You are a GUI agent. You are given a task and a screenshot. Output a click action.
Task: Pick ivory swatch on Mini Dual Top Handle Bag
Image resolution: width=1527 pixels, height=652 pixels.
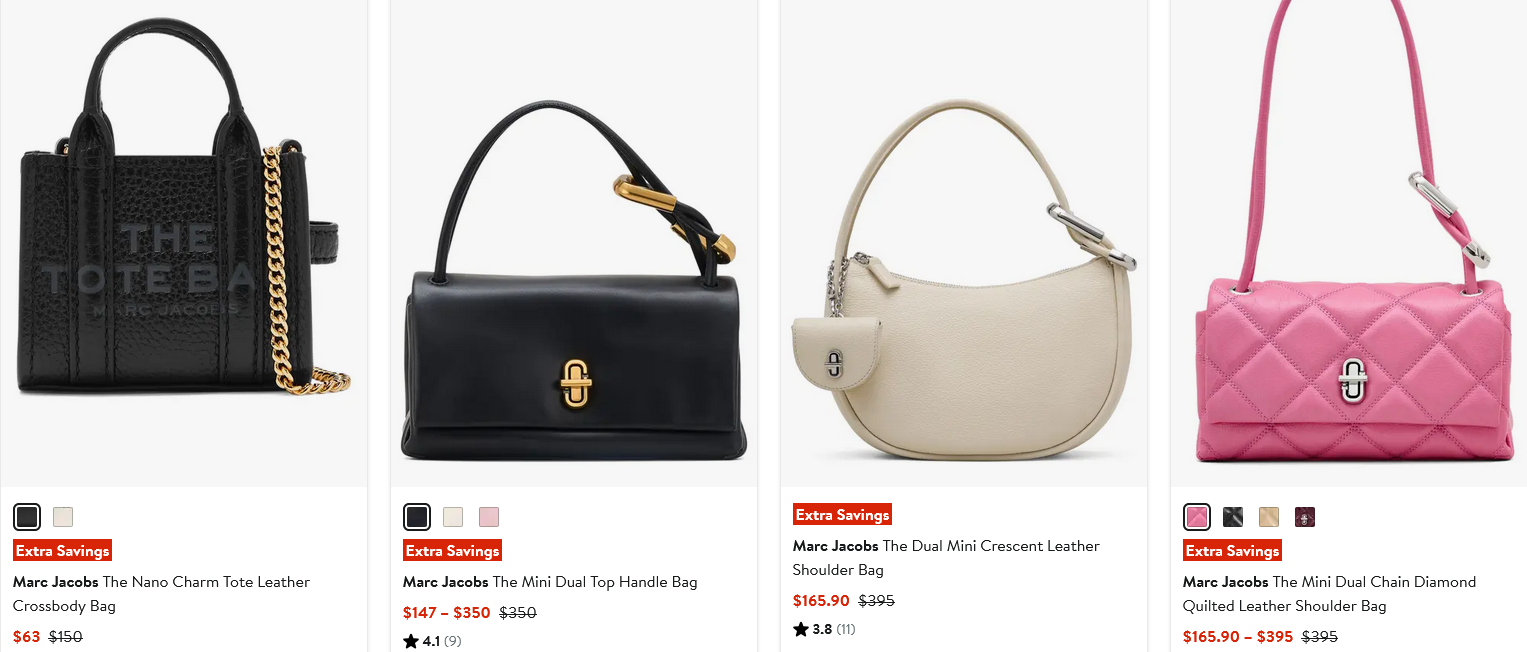453,517
